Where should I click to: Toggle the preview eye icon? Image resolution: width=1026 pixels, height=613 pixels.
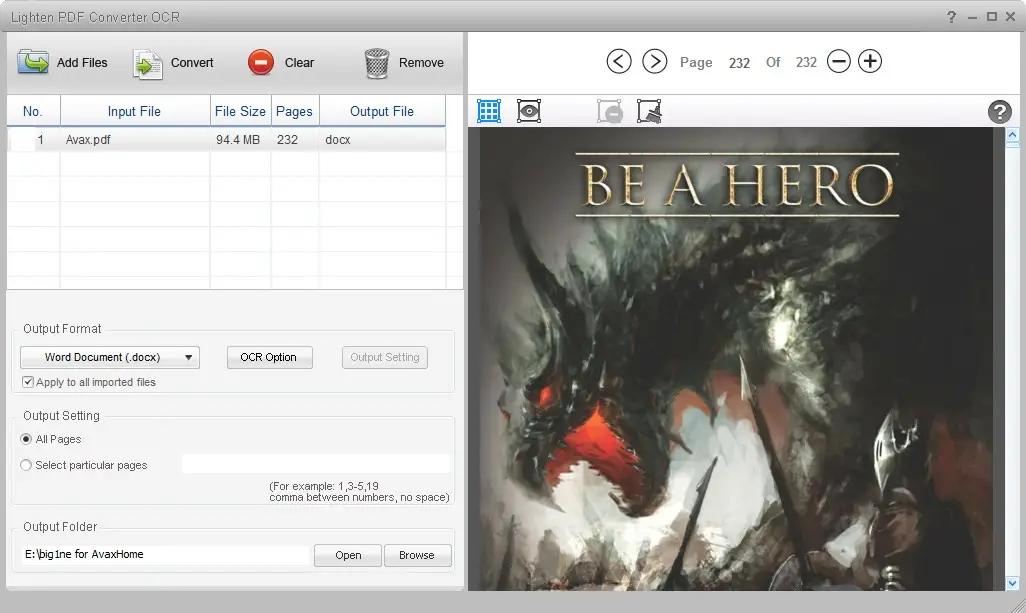click(529, 111)
